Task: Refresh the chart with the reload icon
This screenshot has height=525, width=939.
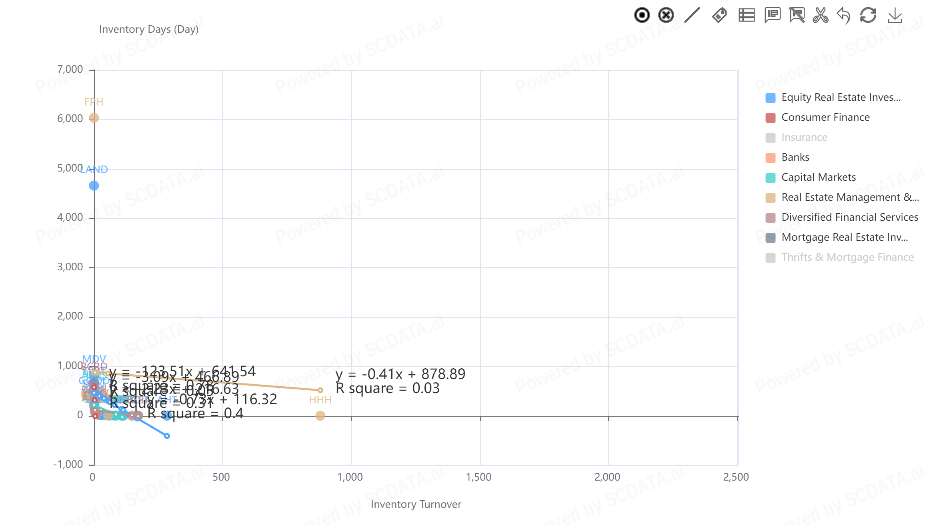Action: click(x=868, y=15)
